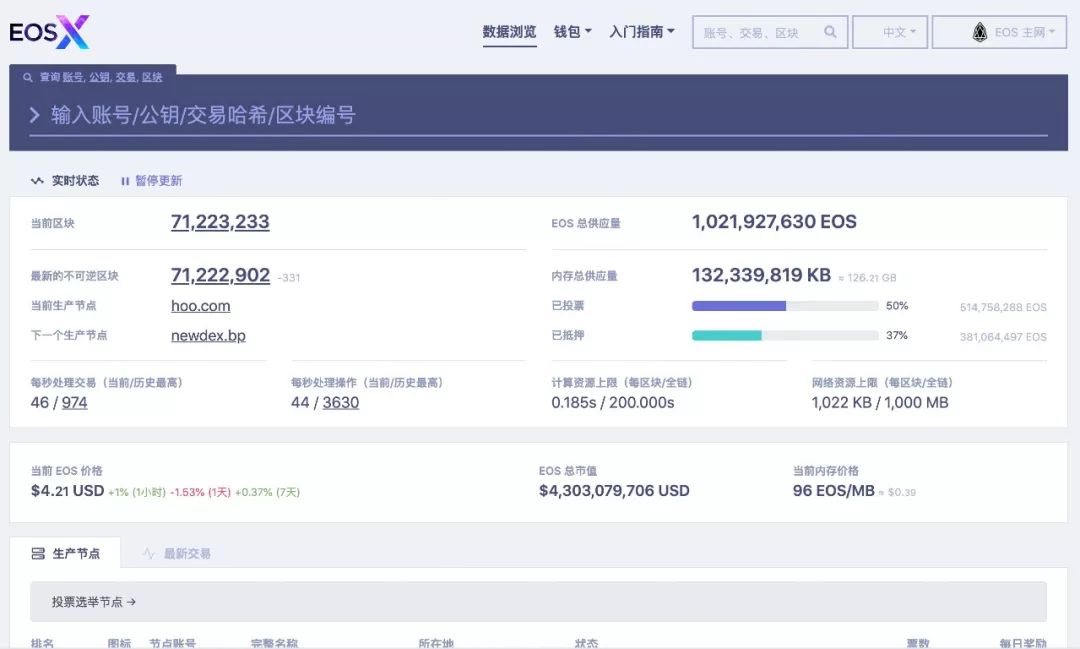Open the 钱包 dropdown menu
The height and width of the screenshot is (649, 1080).
[x=572, y=32]
